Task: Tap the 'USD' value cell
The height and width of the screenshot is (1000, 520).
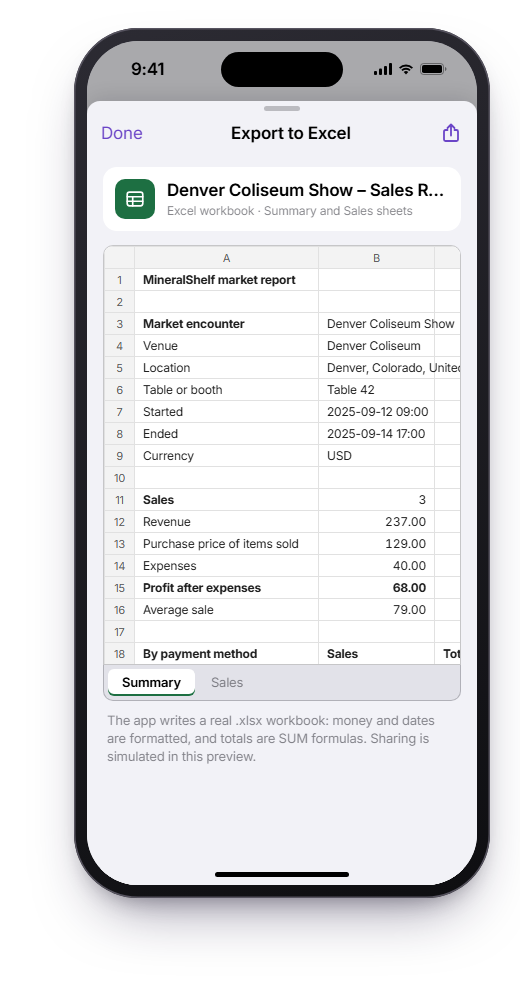Action: tap(376, 456)
